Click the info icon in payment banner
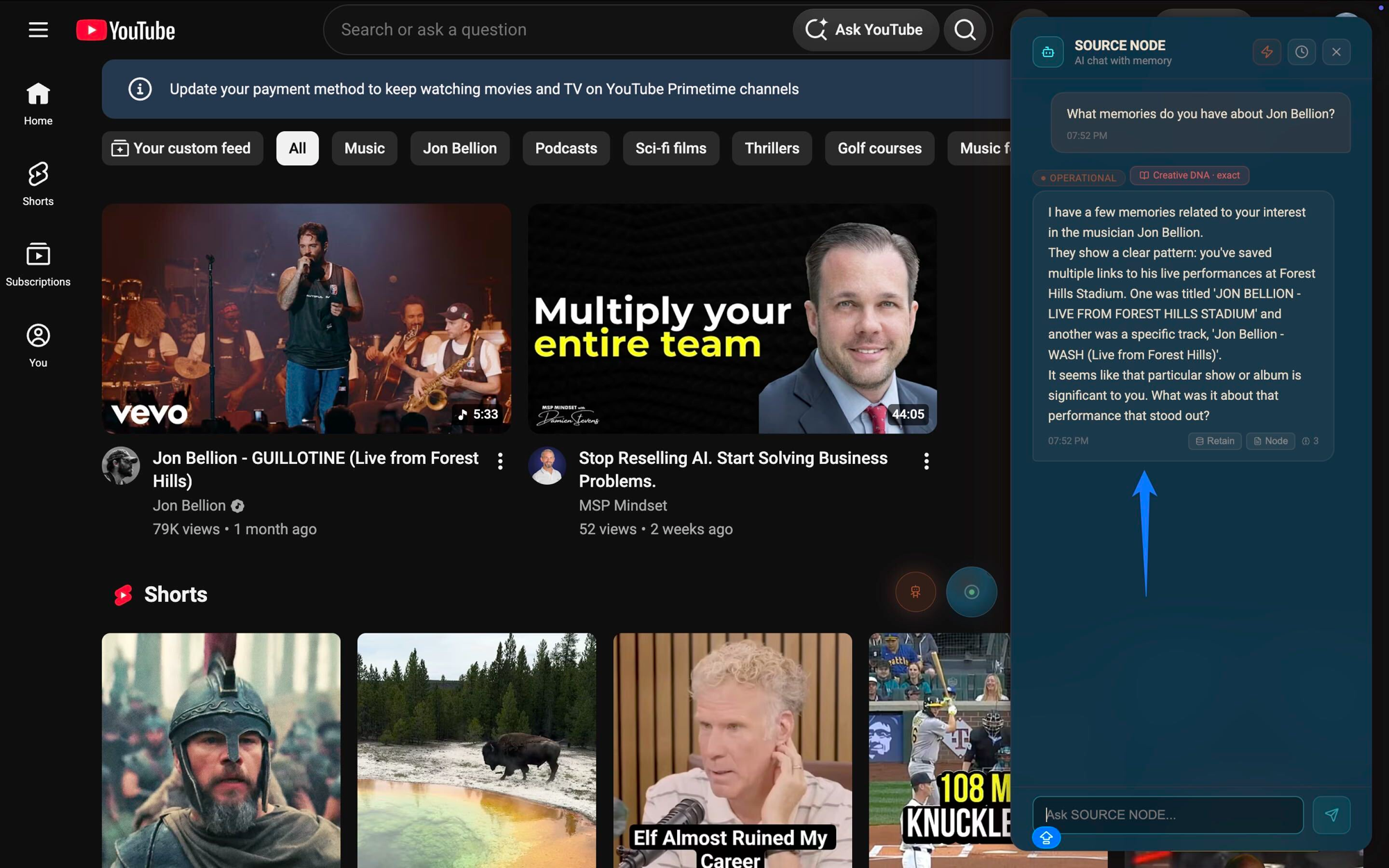The height and width of the screenshot is (868, 1389). pos(140,89)
